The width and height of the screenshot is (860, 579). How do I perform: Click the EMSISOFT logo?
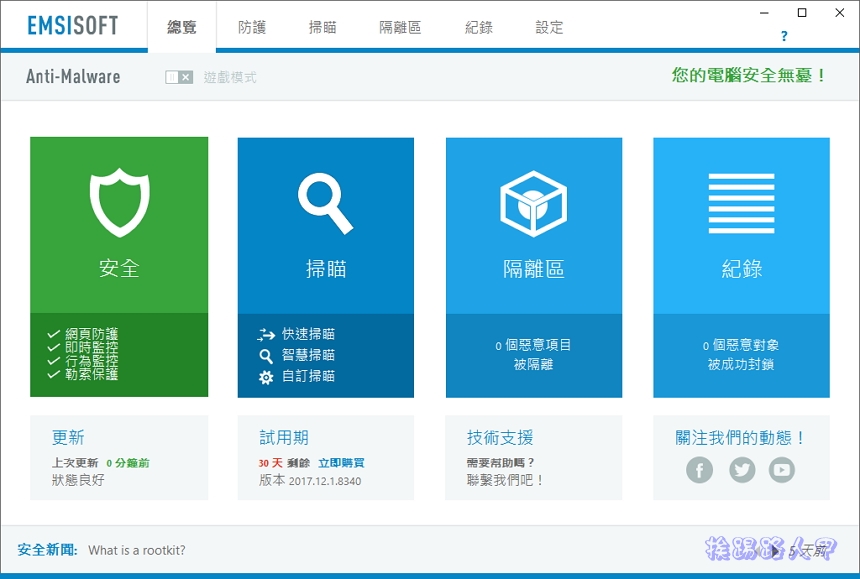(72, 25)
